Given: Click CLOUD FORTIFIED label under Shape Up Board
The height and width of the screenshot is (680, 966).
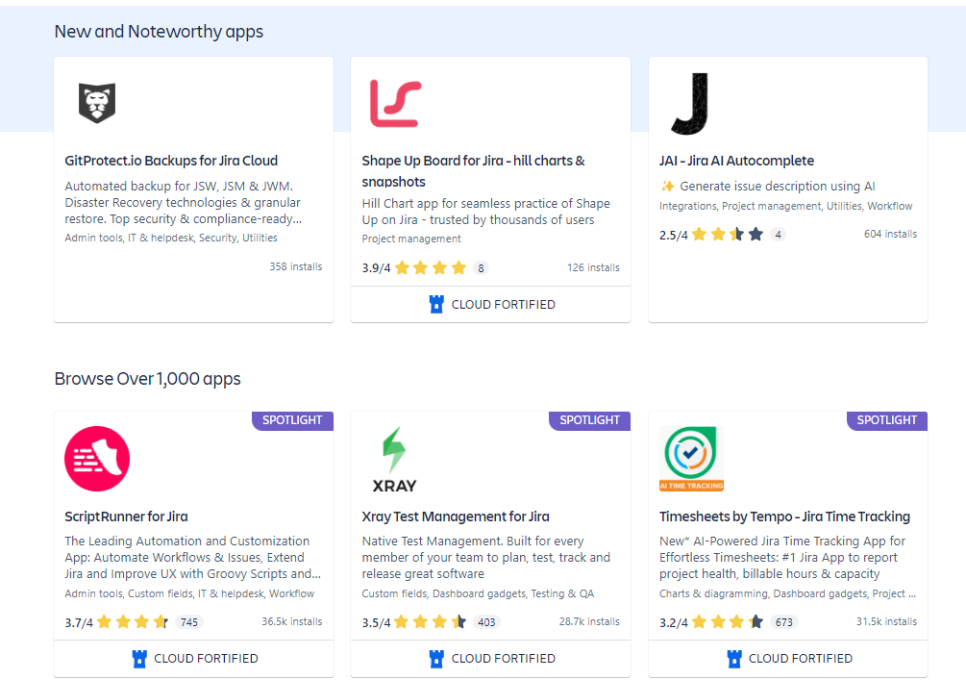Looking at the screenshot, I should (503, 305).
